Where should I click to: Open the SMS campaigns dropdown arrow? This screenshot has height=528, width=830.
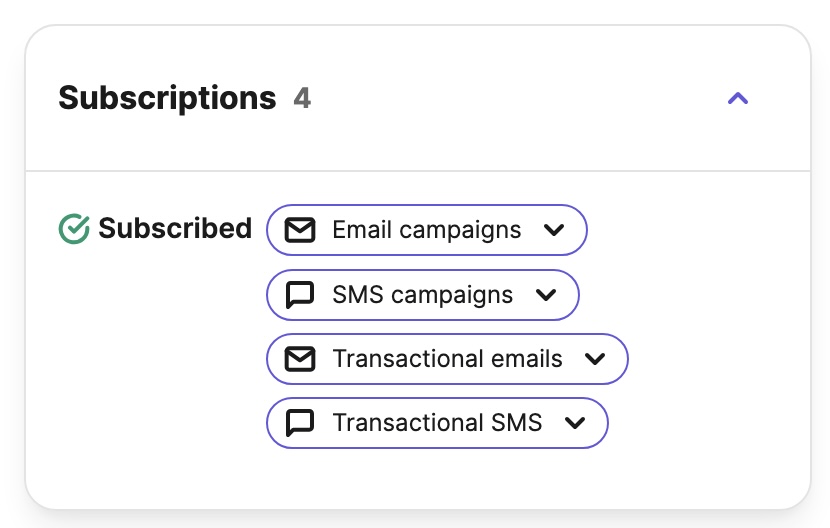(546, 295)
